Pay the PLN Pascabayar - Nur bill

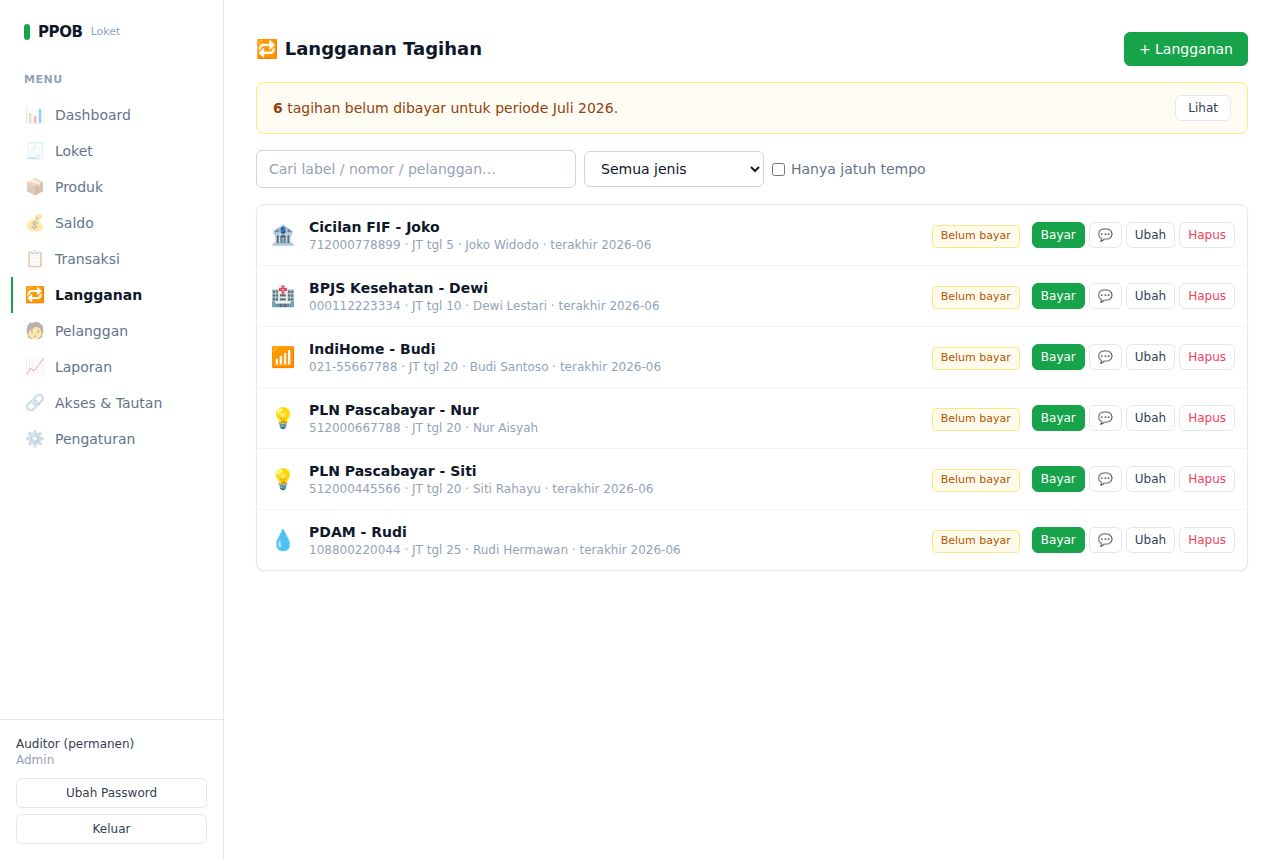click(1058, 418)
